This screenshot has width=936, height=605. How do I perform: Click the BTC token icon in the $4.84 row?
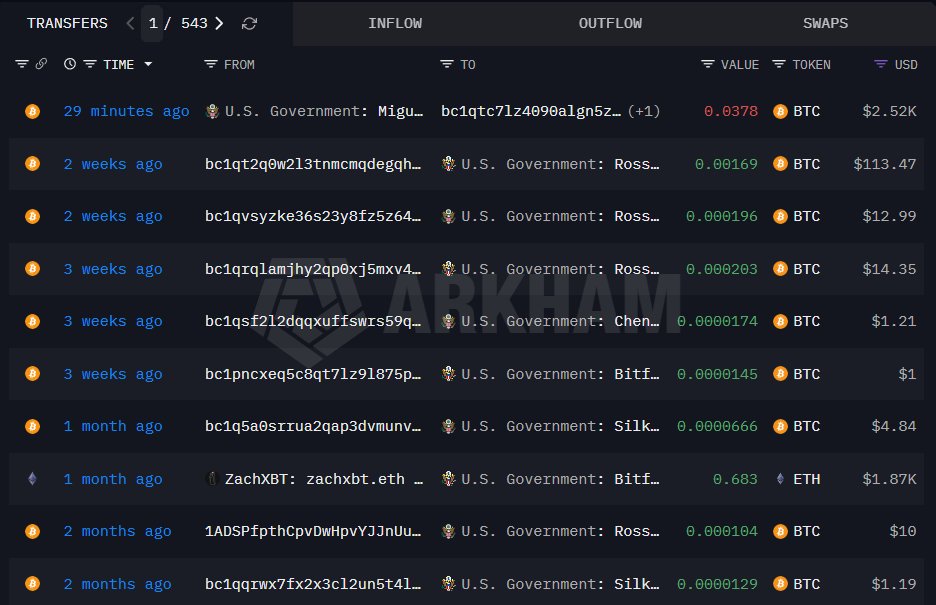click(780, 426)
